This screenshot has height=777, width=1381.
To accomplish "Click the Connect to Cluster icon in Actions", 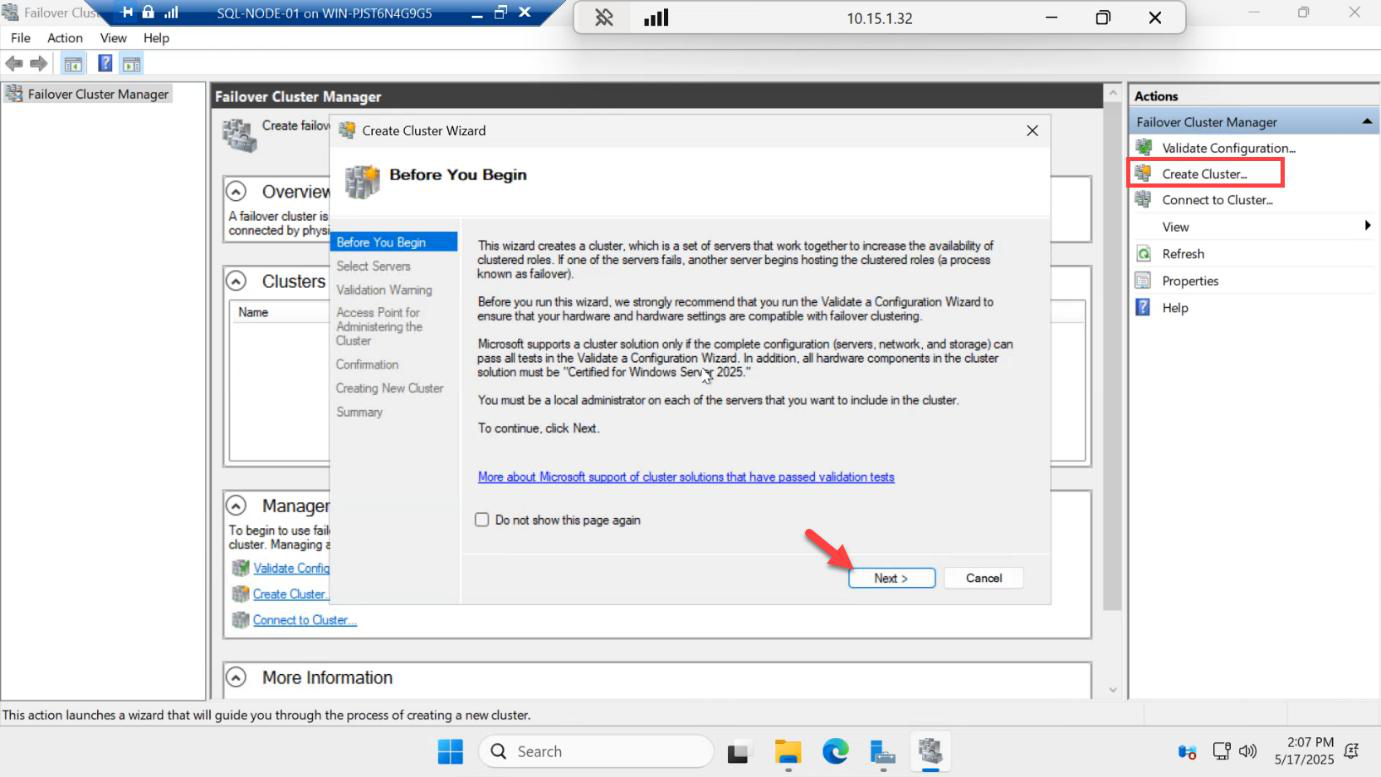I will click(x=1144, y=199).
